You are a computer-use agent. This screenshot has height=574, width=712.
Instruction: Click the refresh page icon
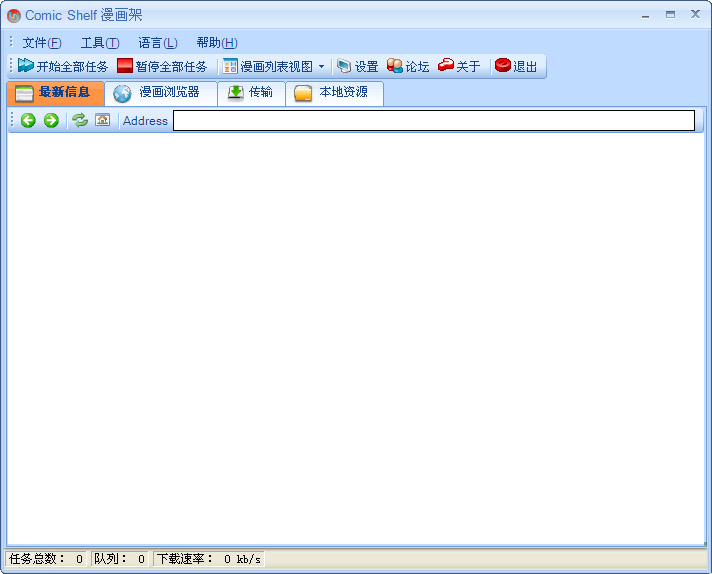pyautogui.click(x=80, y=120)
